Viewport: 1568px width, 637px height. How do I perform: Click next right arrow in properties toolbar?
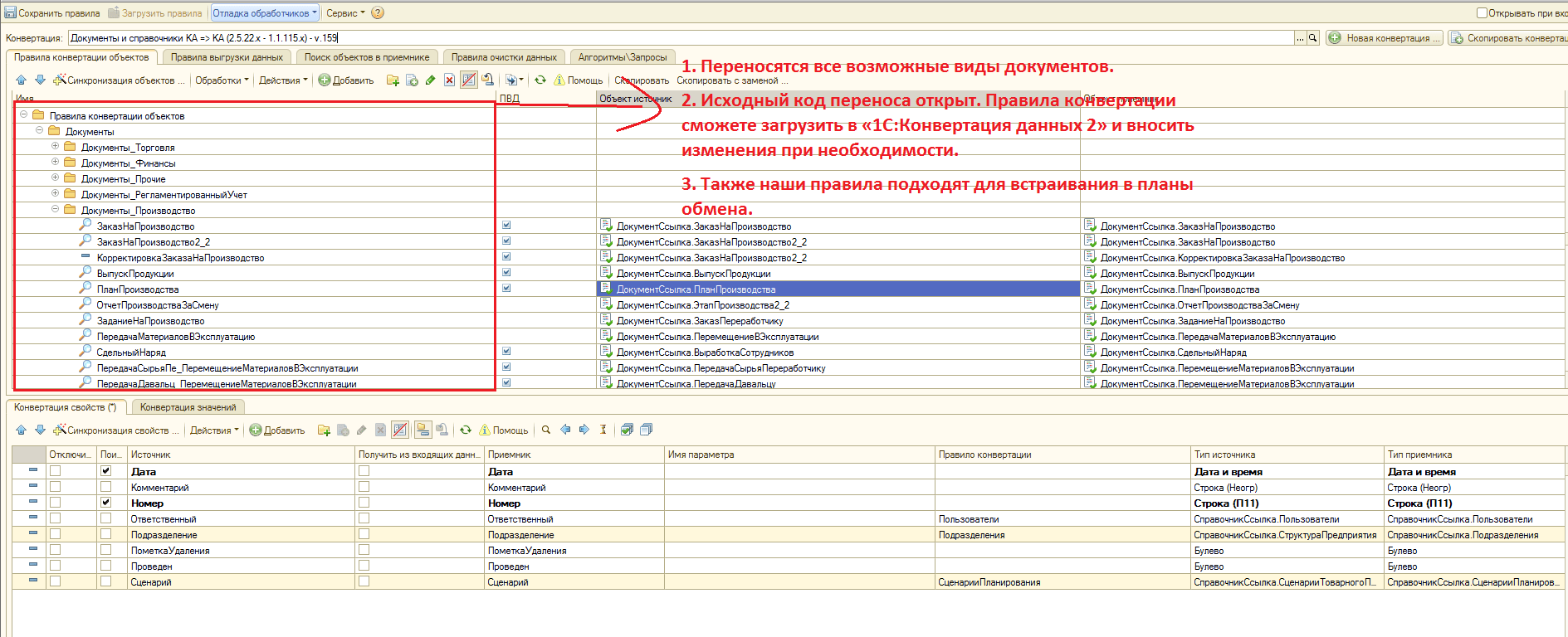pyautogui.click(x=584, y=430)
